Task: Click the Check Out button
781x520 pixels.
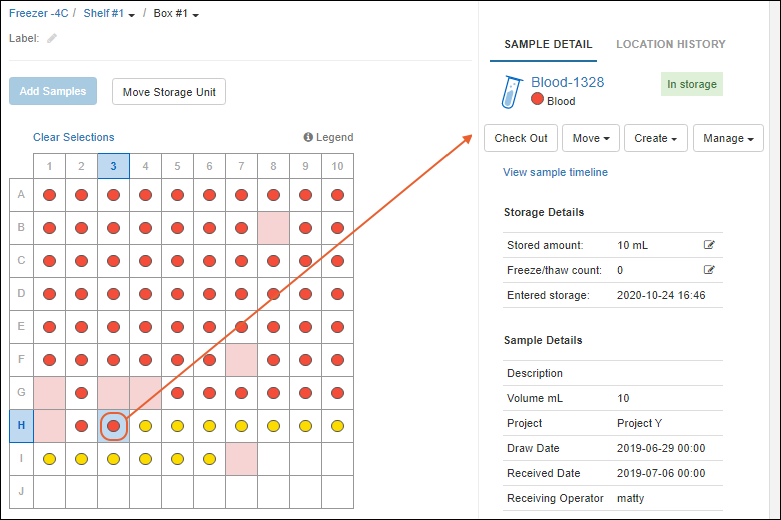Action: (x=520, y=138)
